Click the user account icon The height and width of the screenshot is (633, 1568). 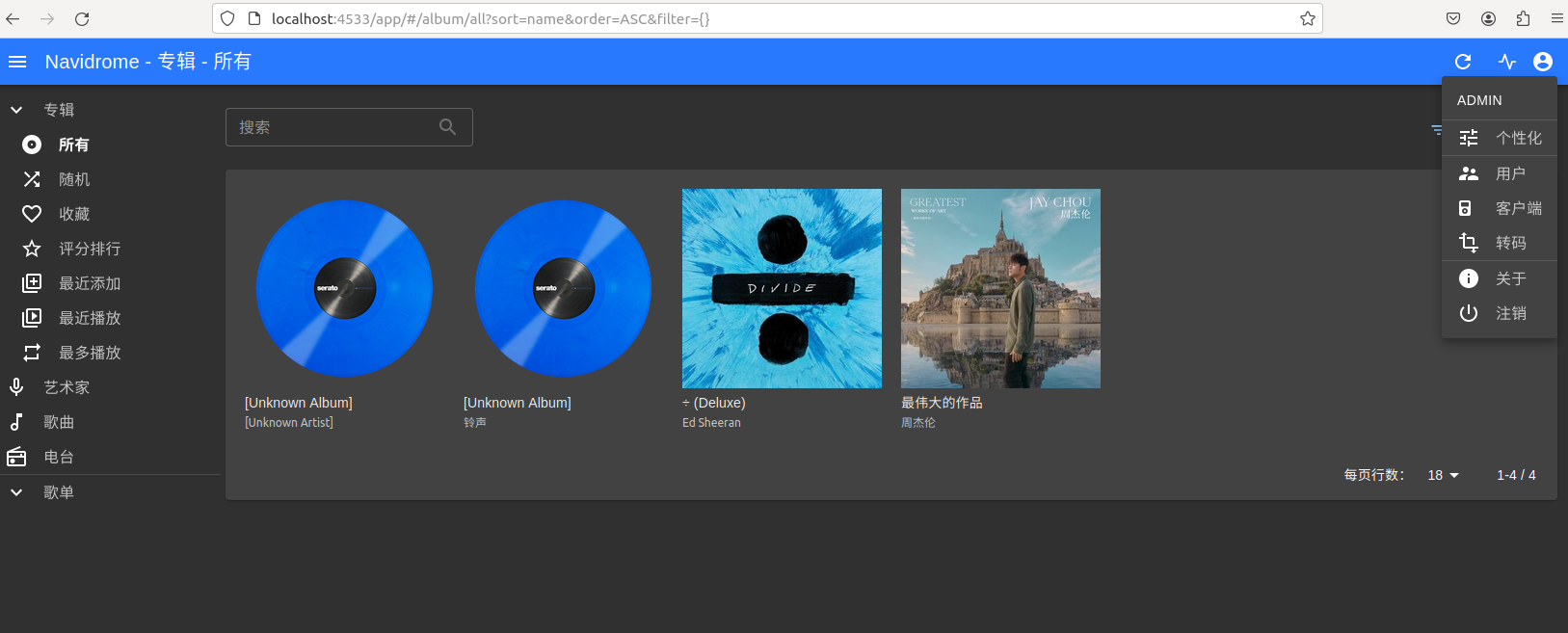click(x=1543, y=62)
